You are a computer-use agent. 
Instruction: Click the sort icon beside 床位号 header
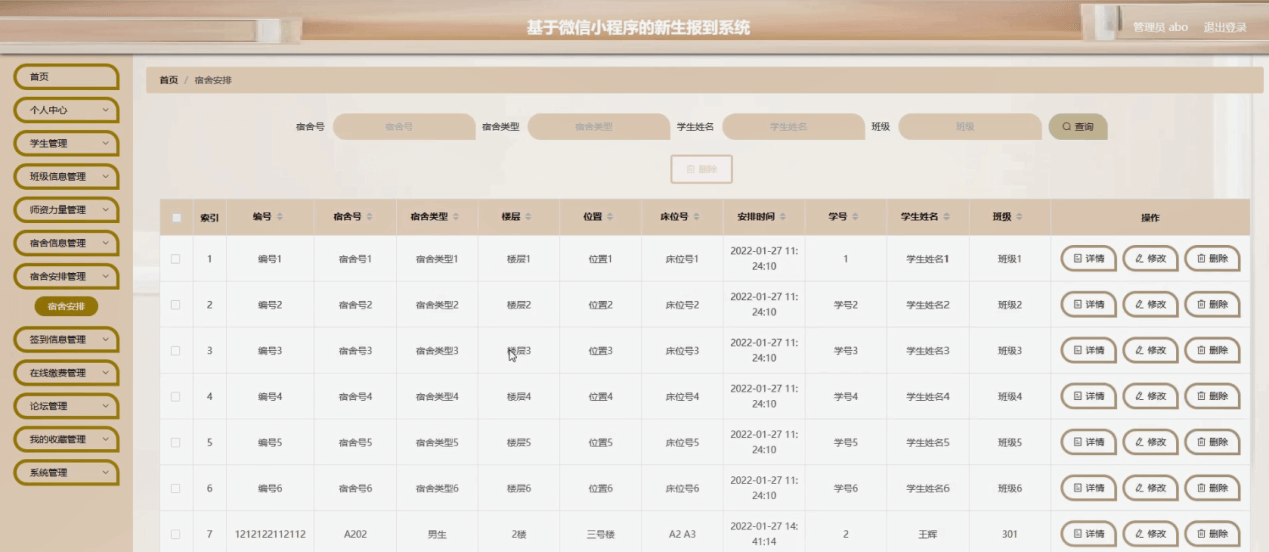point(697,217)
